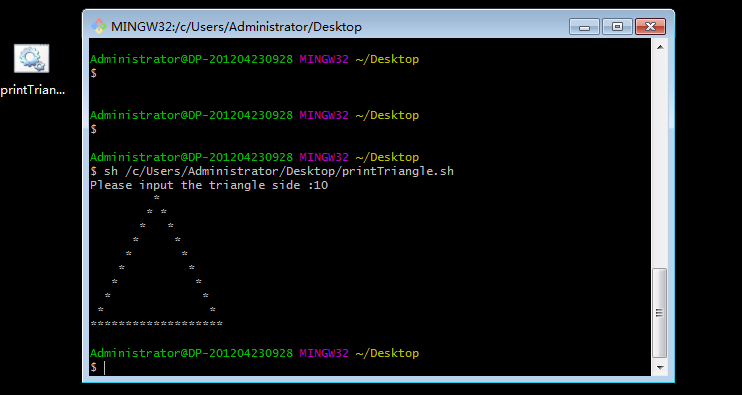The width and height of the screenshot is (742, 395).
Task: Maximize the MINGW32 terminal window
Action: 617,27
